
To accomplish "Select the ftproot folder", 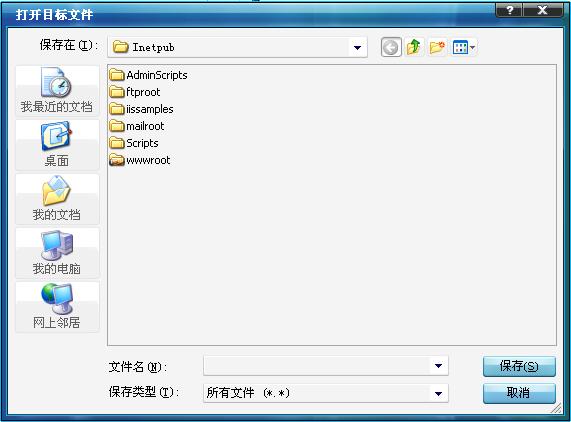I will [135, 92].
